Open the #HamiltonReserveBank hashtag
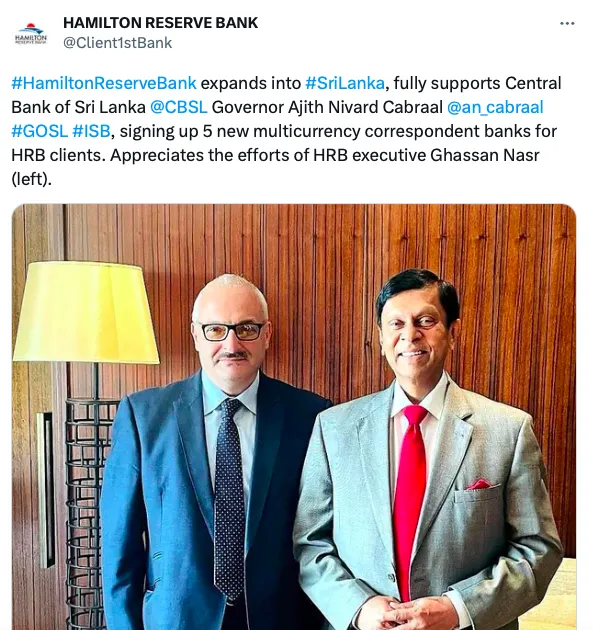The image size is (593, 630). (104, 83)
